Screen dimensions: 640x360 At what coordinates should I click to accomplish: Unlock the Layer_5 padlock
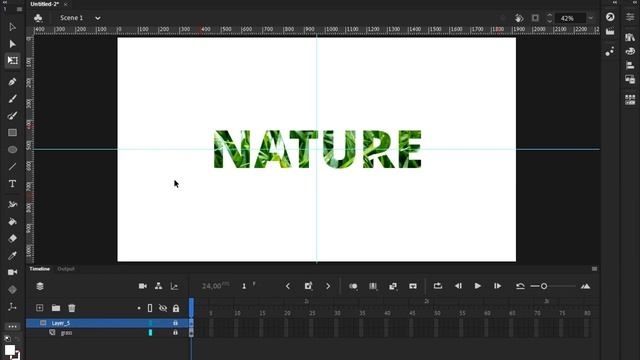pos(175,323)
